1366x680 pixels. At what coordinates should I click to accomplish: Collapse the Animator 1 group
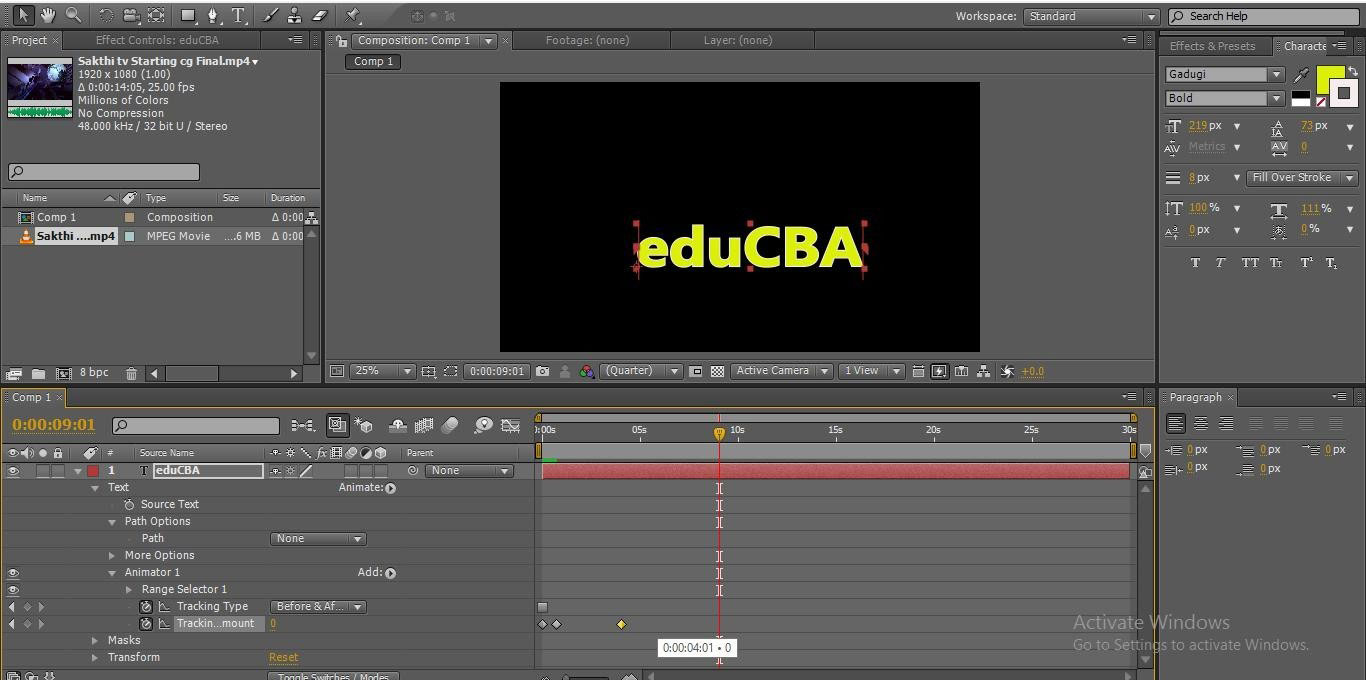[112, 573]
